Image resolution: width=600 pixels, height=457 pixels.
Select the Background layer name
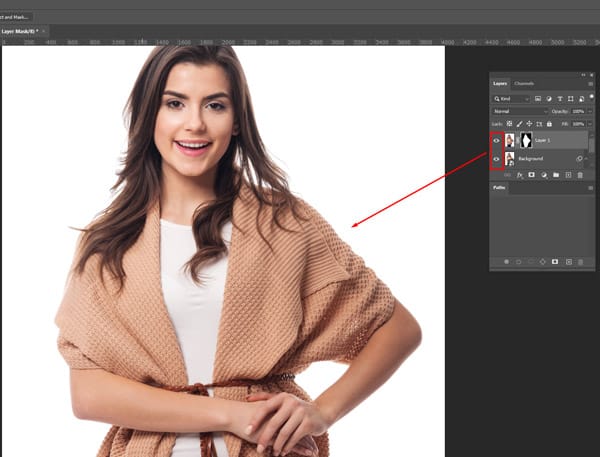tap(531, 159)
